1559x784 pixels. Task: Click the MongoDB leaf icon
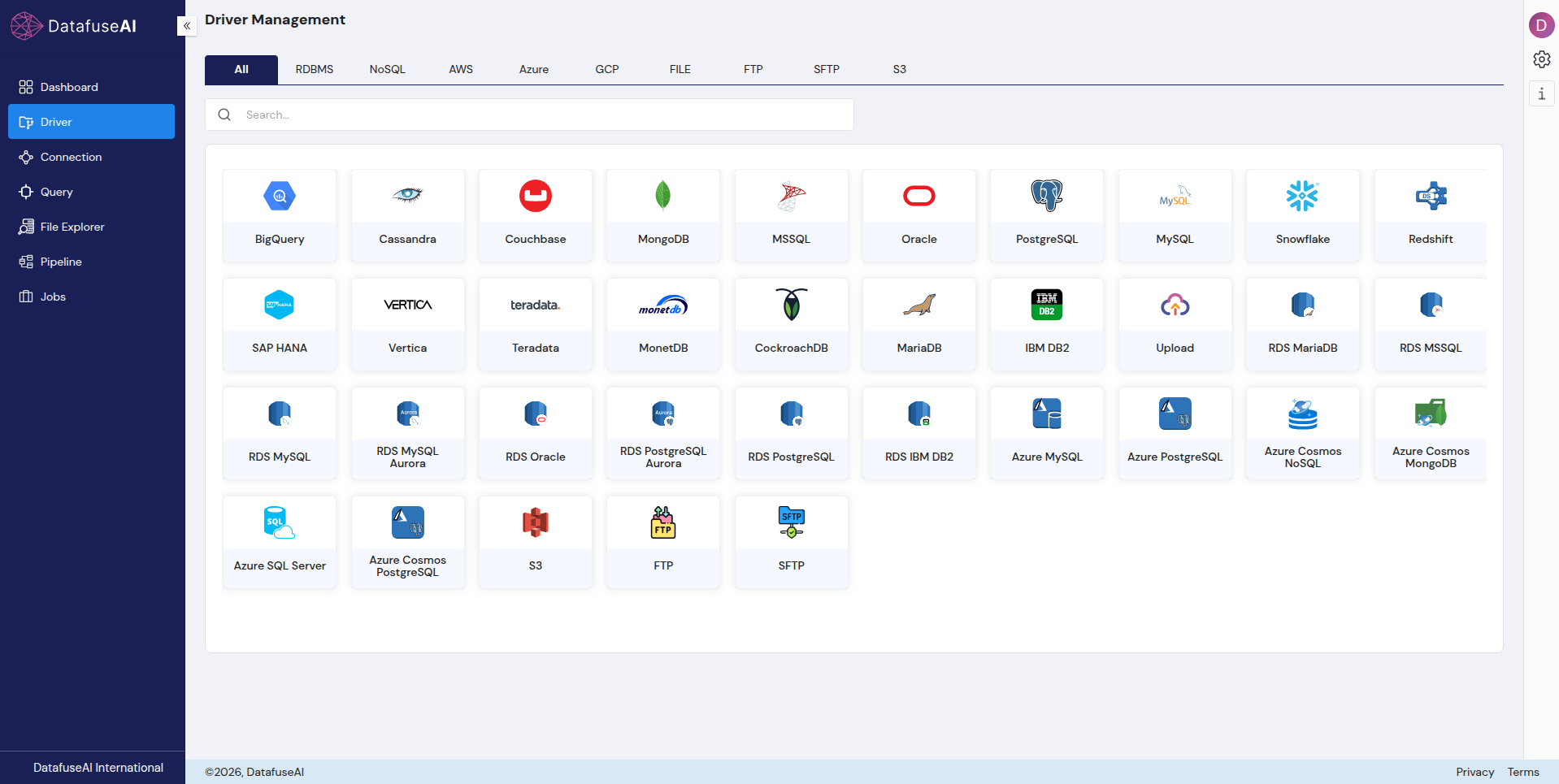click(663, 196)
